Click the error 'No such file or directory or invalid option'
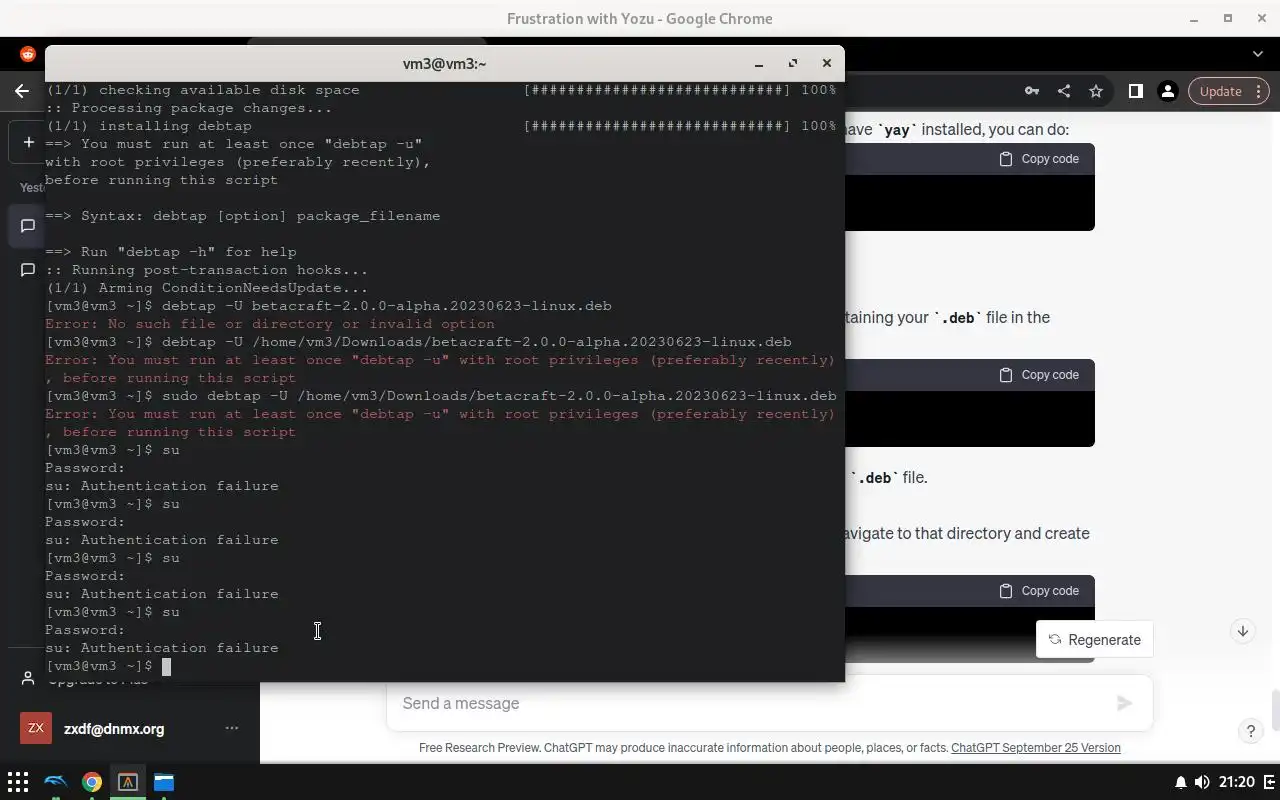This screenshot has width=1280, height=800. click(x=301, y=324)
